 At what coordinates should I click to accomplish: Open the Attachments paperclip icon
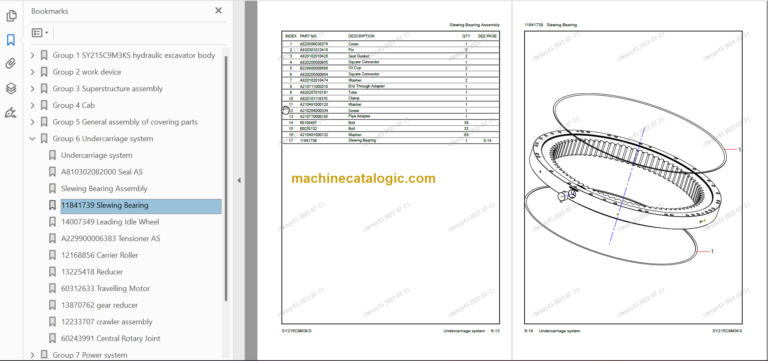pos(11,64)
